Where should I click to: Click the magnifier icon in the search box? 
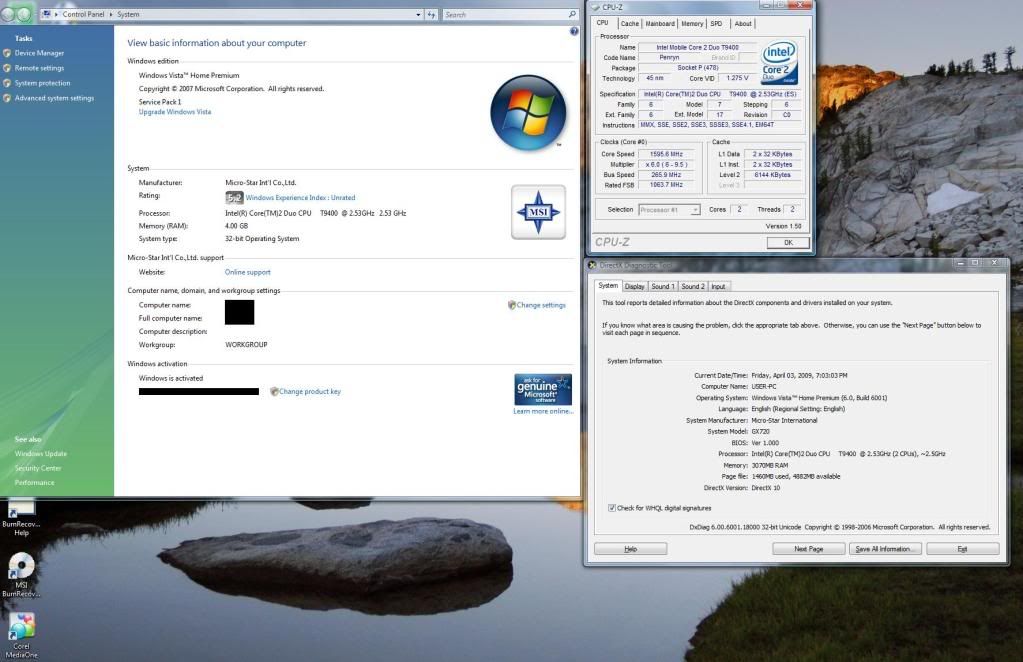572,14
